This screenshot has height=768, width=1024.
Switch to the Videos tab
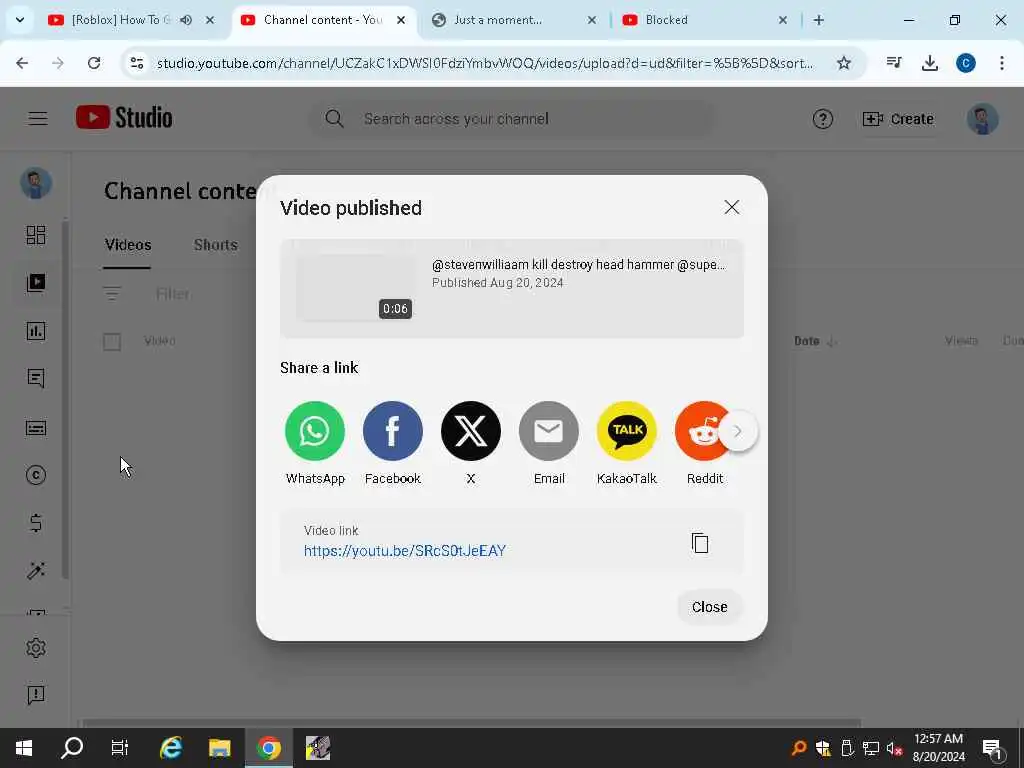(127, 245)
